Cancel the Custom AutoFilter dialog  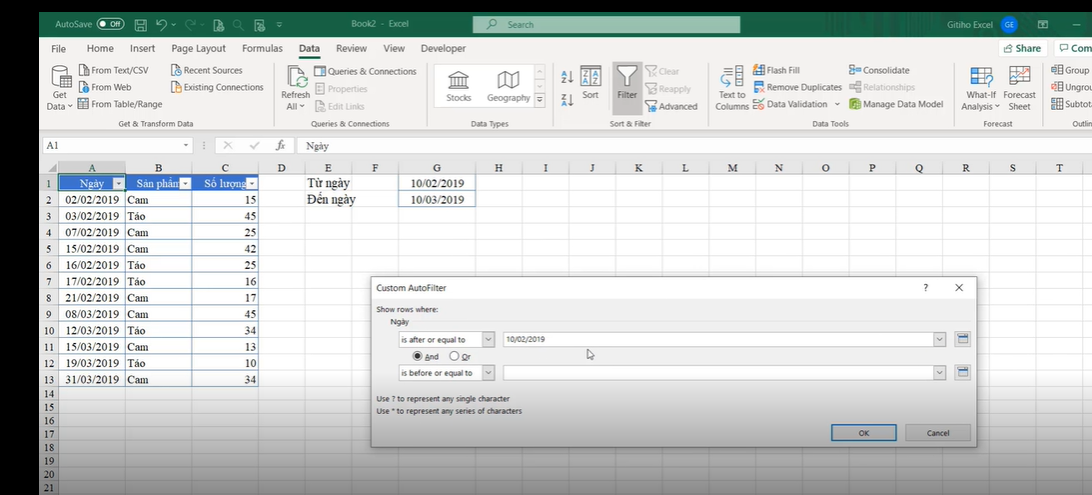(x=937, y=433)
